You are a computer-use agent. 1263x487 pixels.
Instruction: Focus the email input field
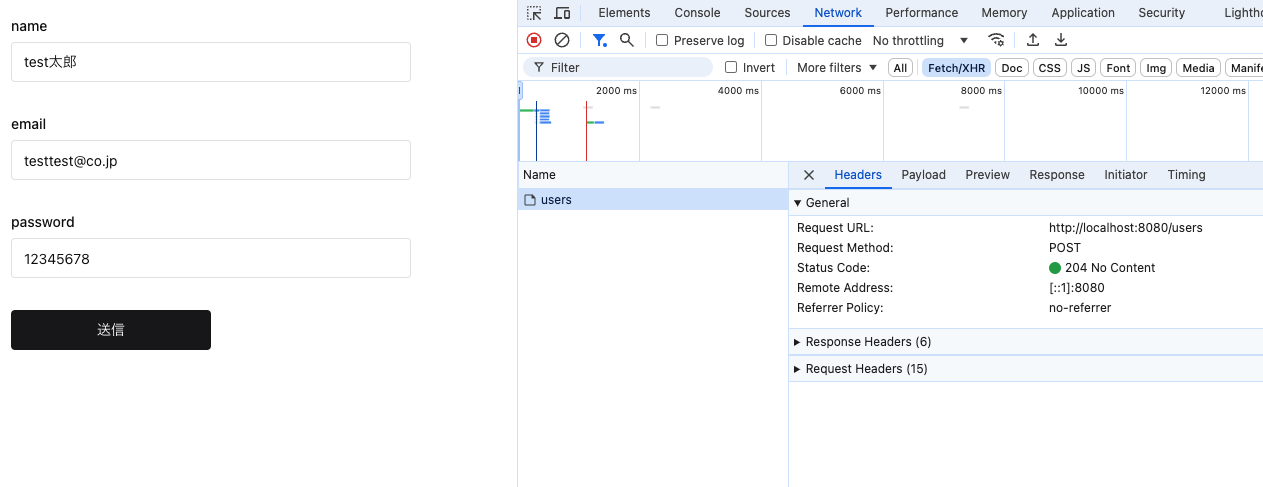[x=211, y=160]
